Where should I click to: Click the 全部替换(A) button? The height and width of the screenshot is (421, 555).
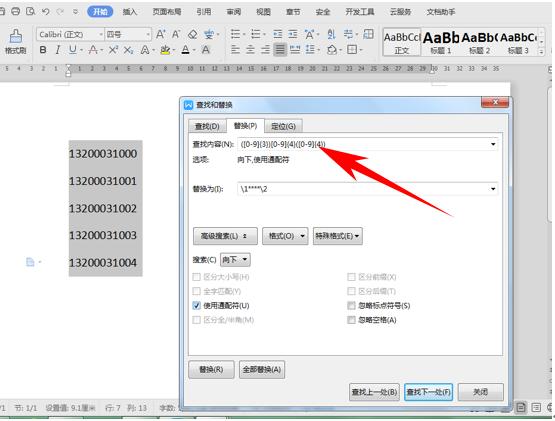click(262, 369)
